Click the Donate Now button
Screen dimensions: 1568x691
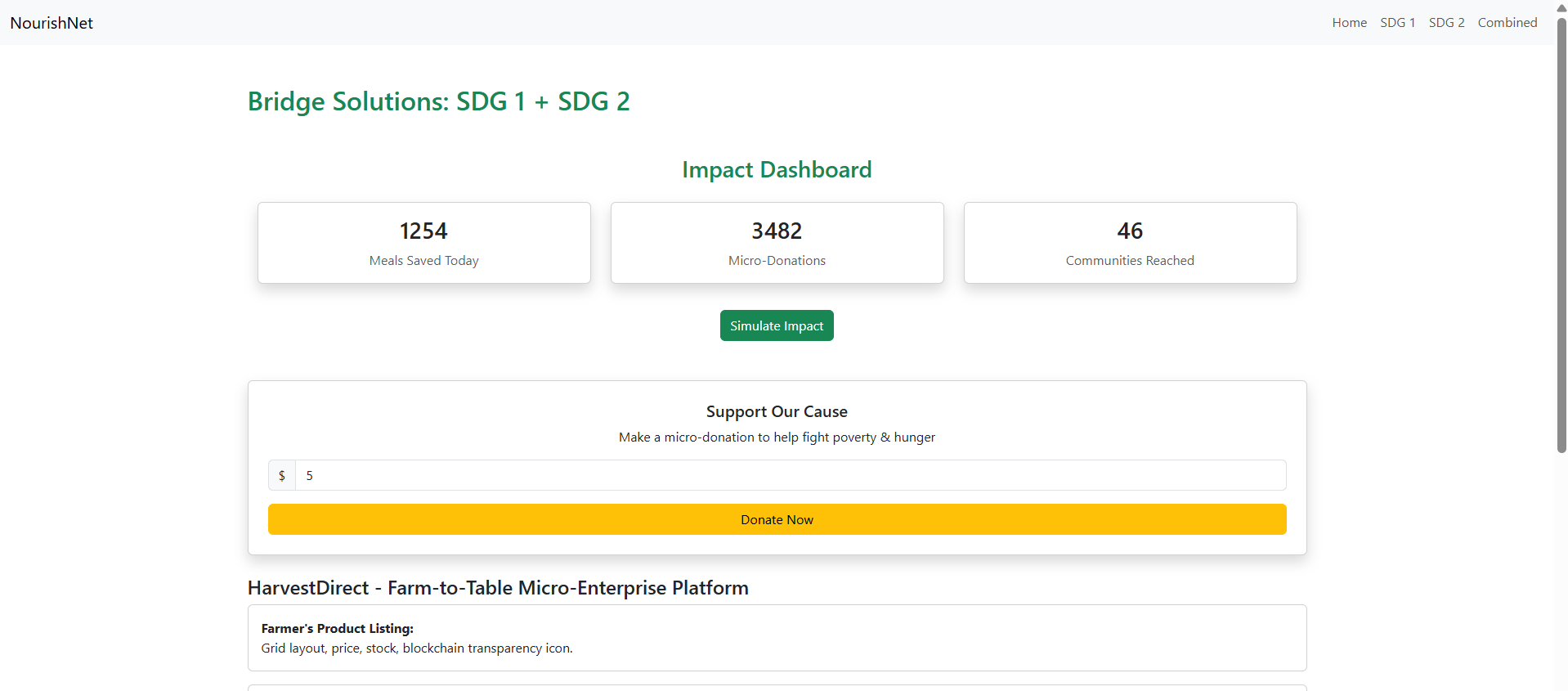[x=777, y=519]
